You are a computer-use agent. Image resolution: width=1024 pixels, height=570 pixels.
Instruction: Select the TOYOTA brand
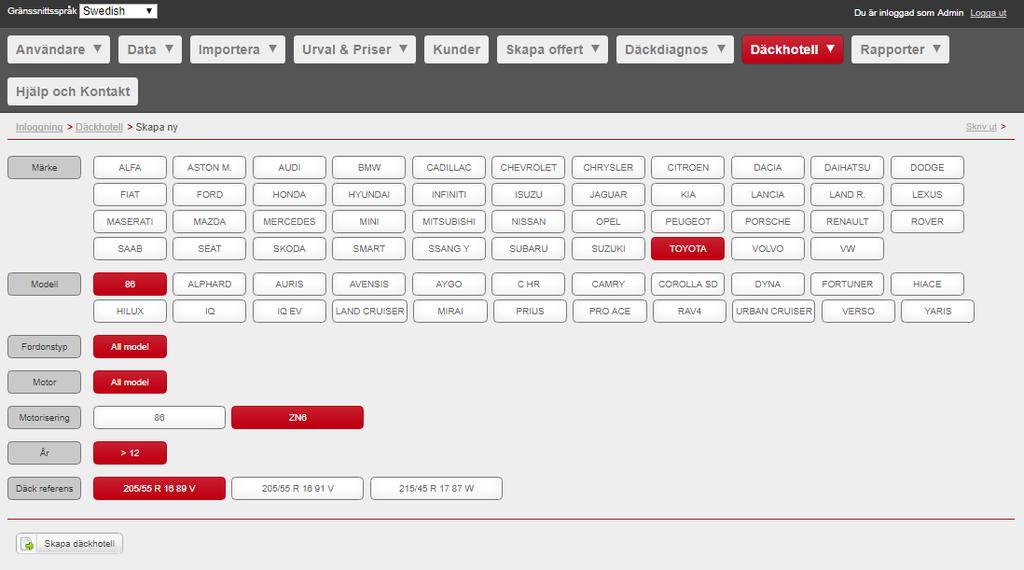click(688, 249)
